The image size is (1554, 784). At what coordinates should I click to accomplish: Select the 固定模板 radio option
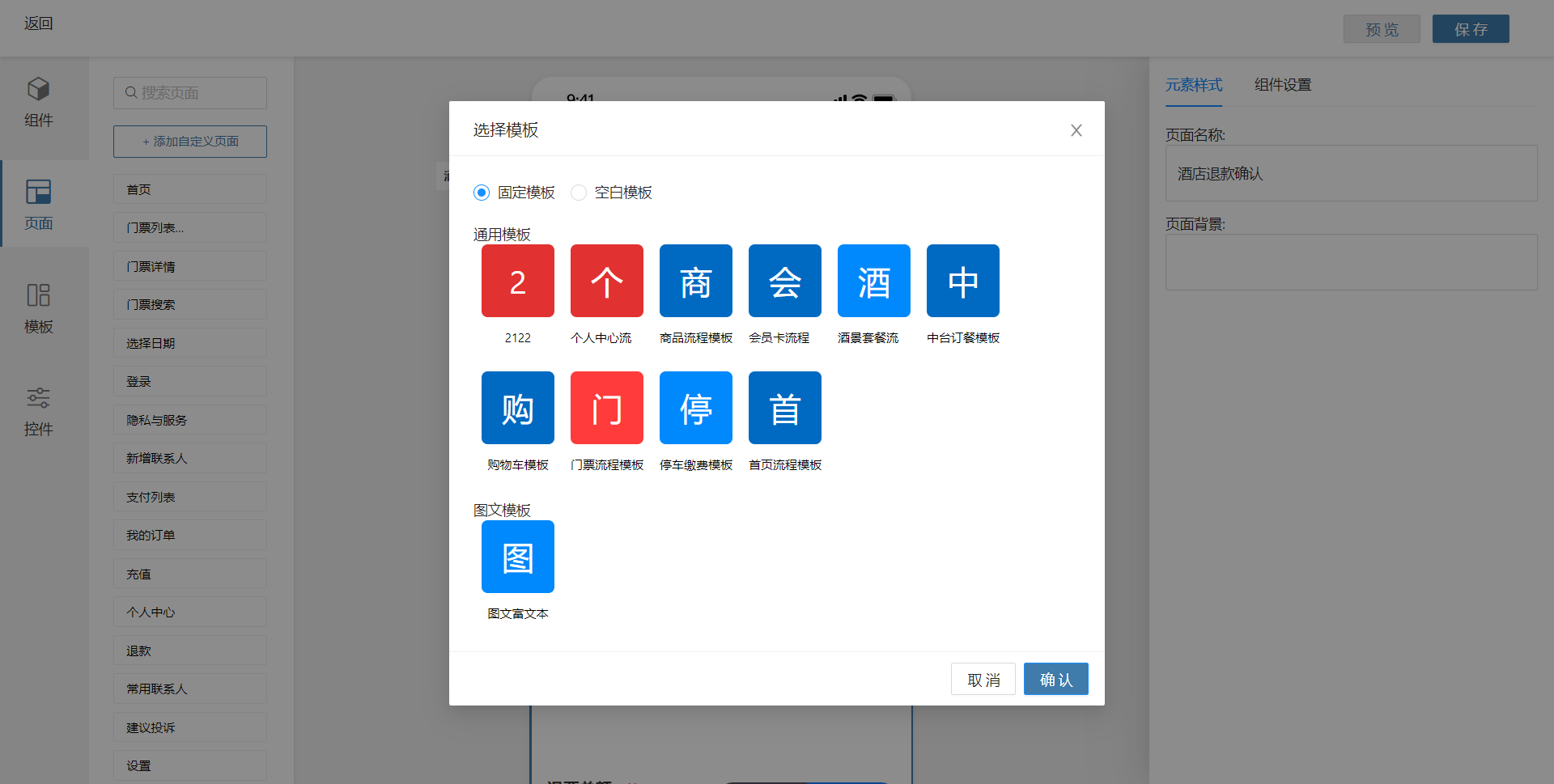point(482,193)
